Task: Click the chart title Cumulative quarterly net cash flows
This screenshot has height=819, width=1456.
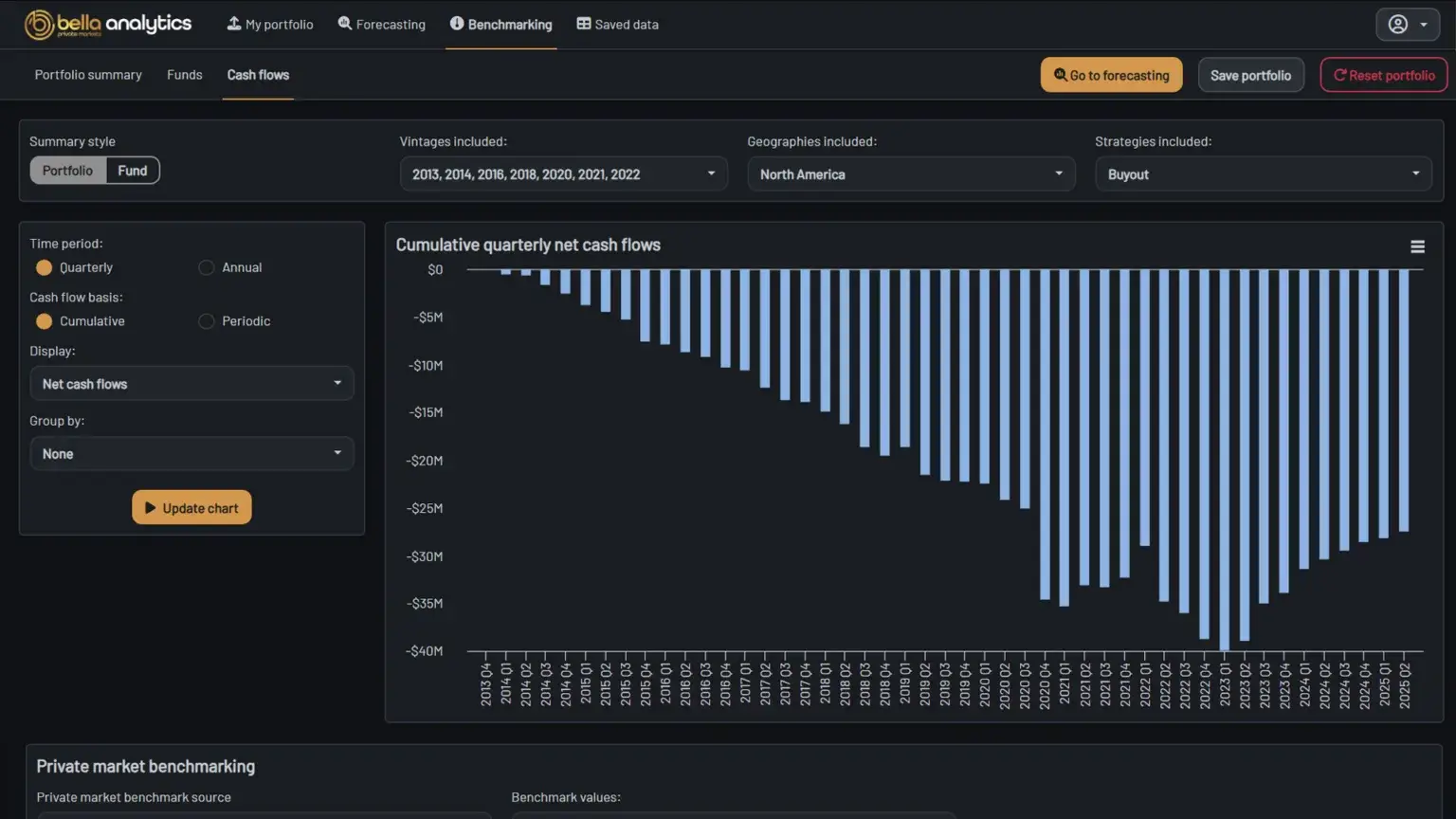Action: click(528, 245)
